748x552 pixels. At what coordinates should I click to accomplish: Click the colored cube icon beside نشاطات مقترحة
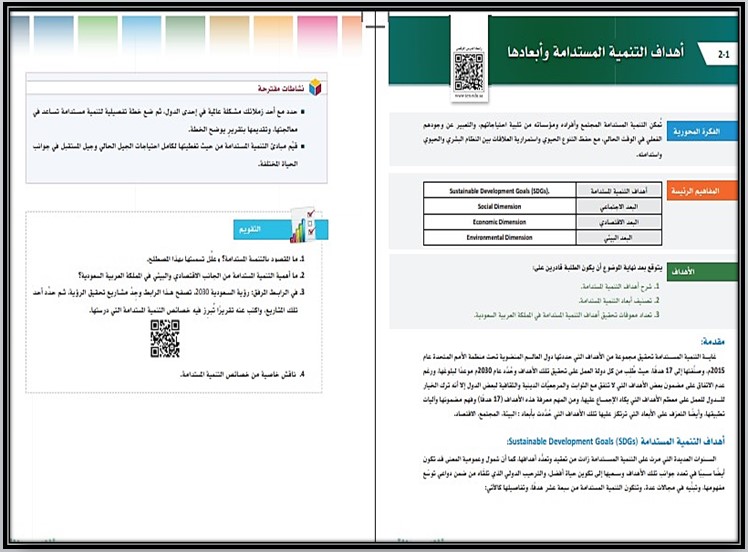pyautogui.click(x=315, y=87)
